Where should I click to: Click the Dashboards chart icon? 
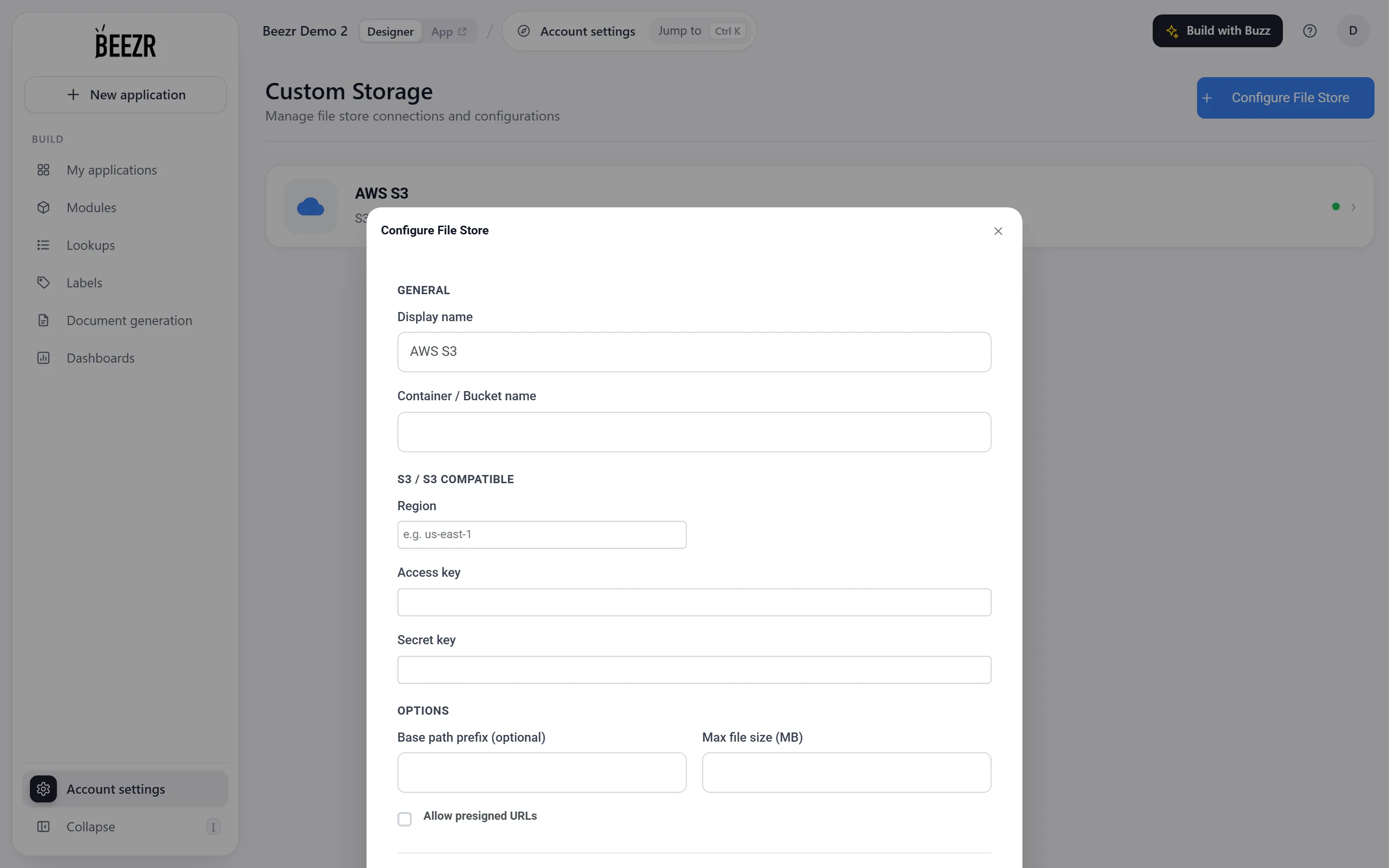[43, 358]
